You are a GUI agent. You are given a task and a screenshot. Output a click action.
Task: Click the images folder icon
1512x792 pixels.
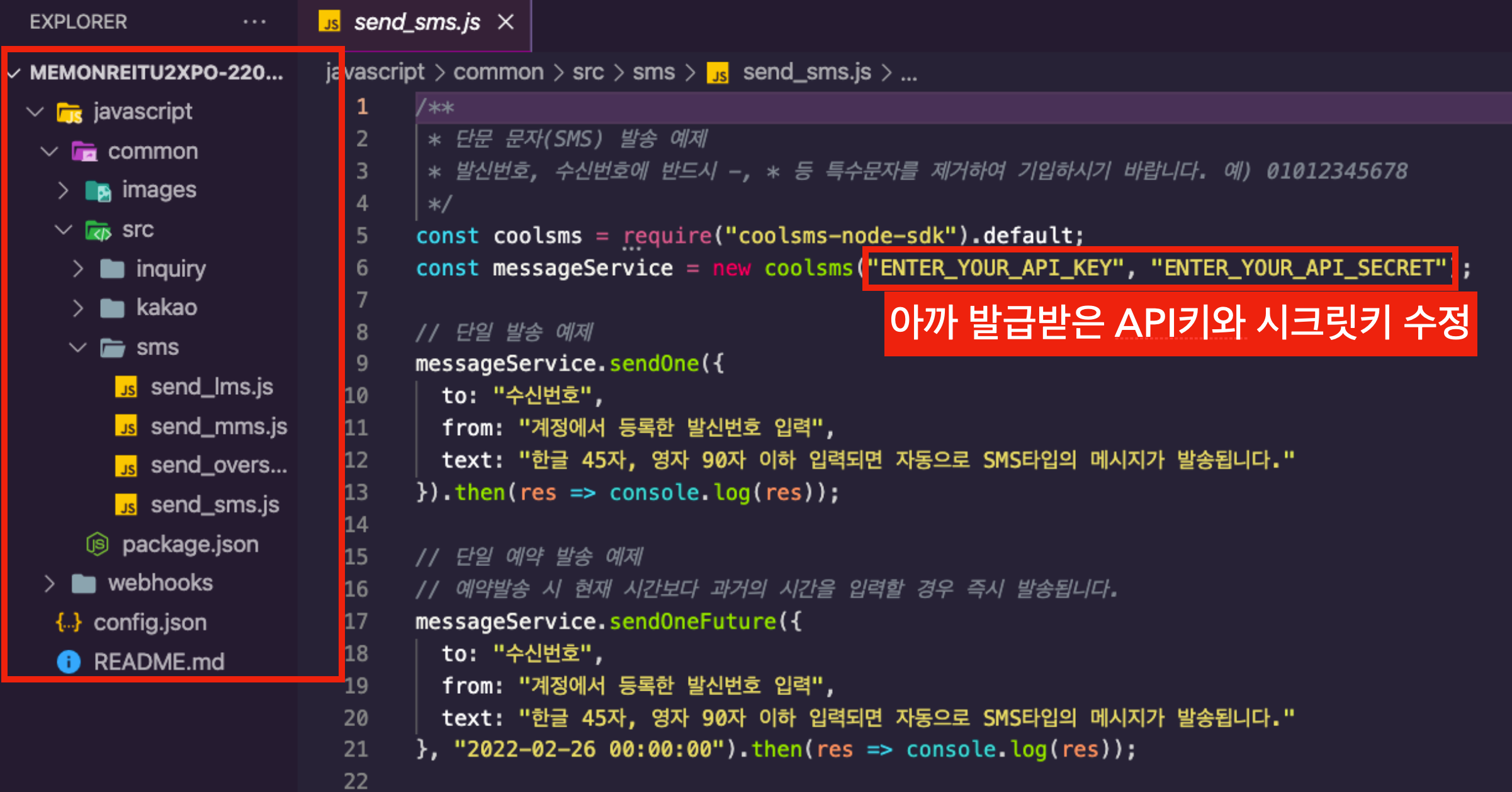98,190
